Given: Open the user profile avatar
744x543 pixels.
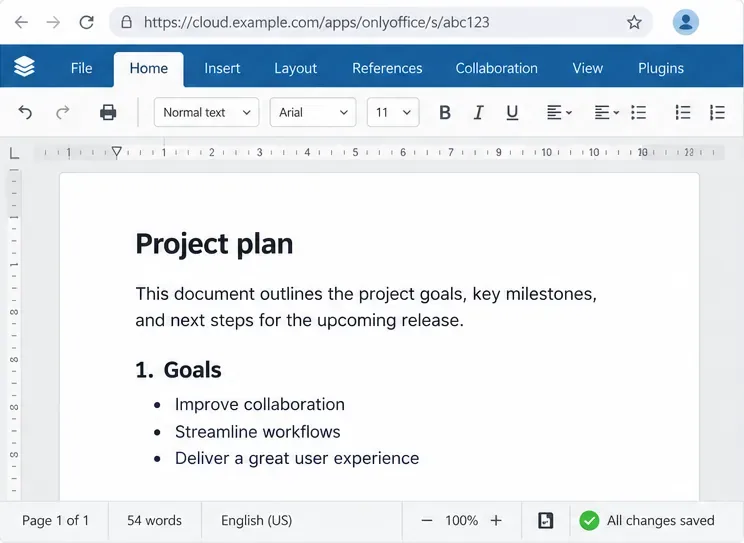Looking at the screenshot, I should [686, 22].
